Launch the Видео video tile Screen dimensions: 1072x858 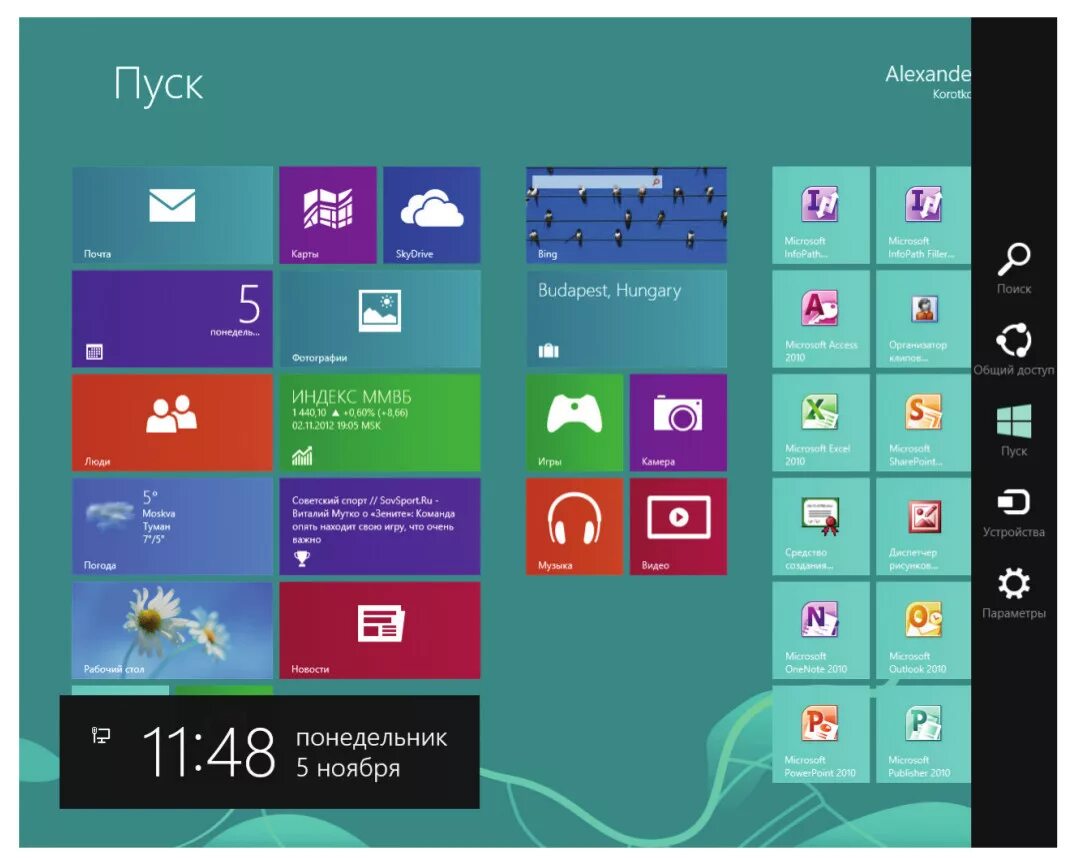click(679, 527)
